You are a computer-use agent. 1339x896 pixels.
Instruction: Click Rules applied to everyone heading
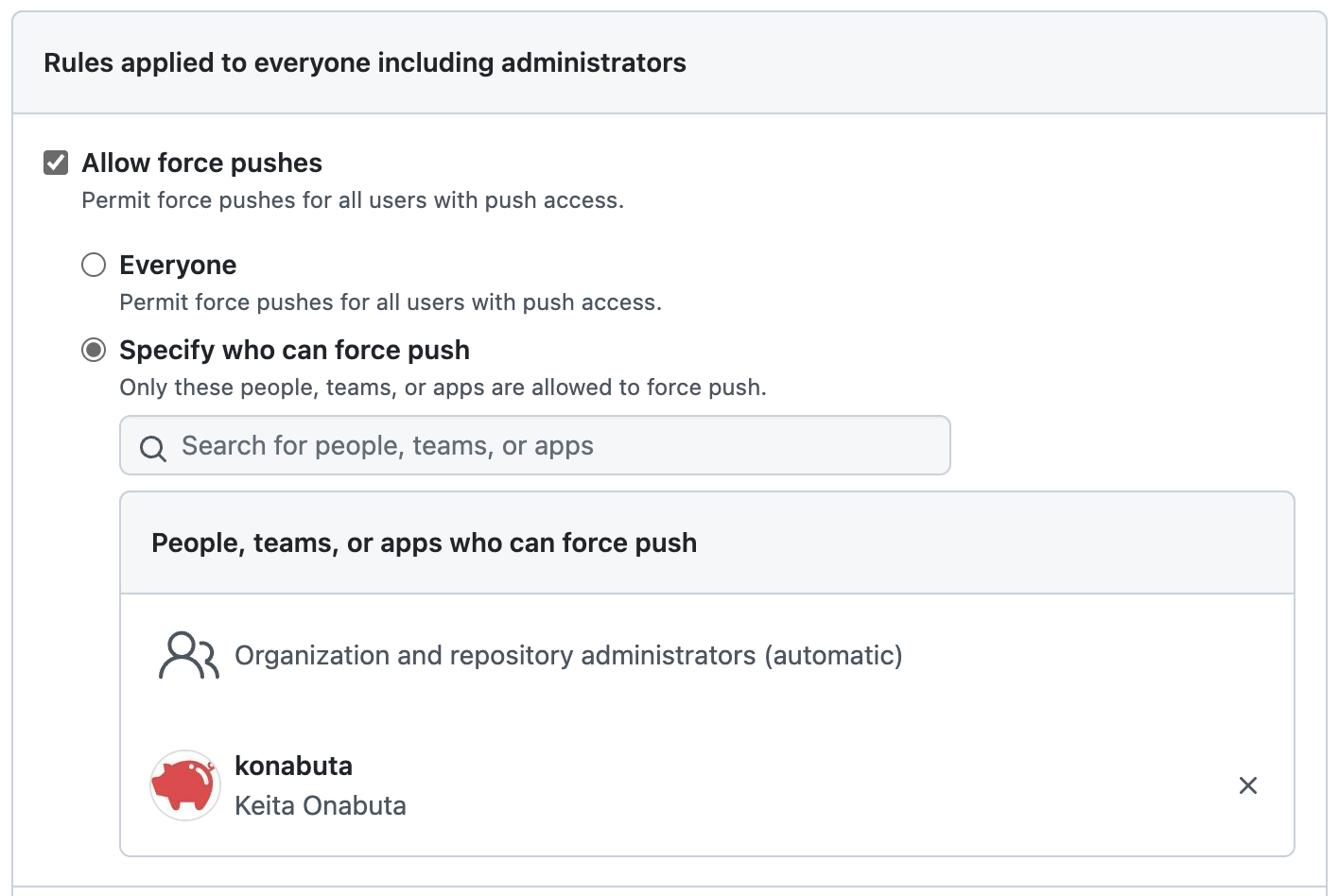tap(365, 62)
